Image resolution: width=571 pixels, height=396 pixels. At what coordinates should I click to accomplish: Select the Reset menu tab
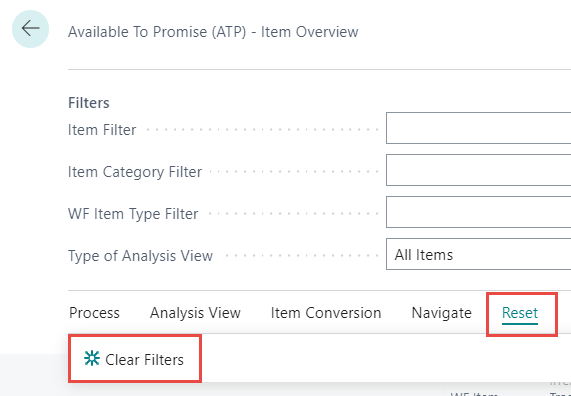pyautogui.click(x=520, y=313)
